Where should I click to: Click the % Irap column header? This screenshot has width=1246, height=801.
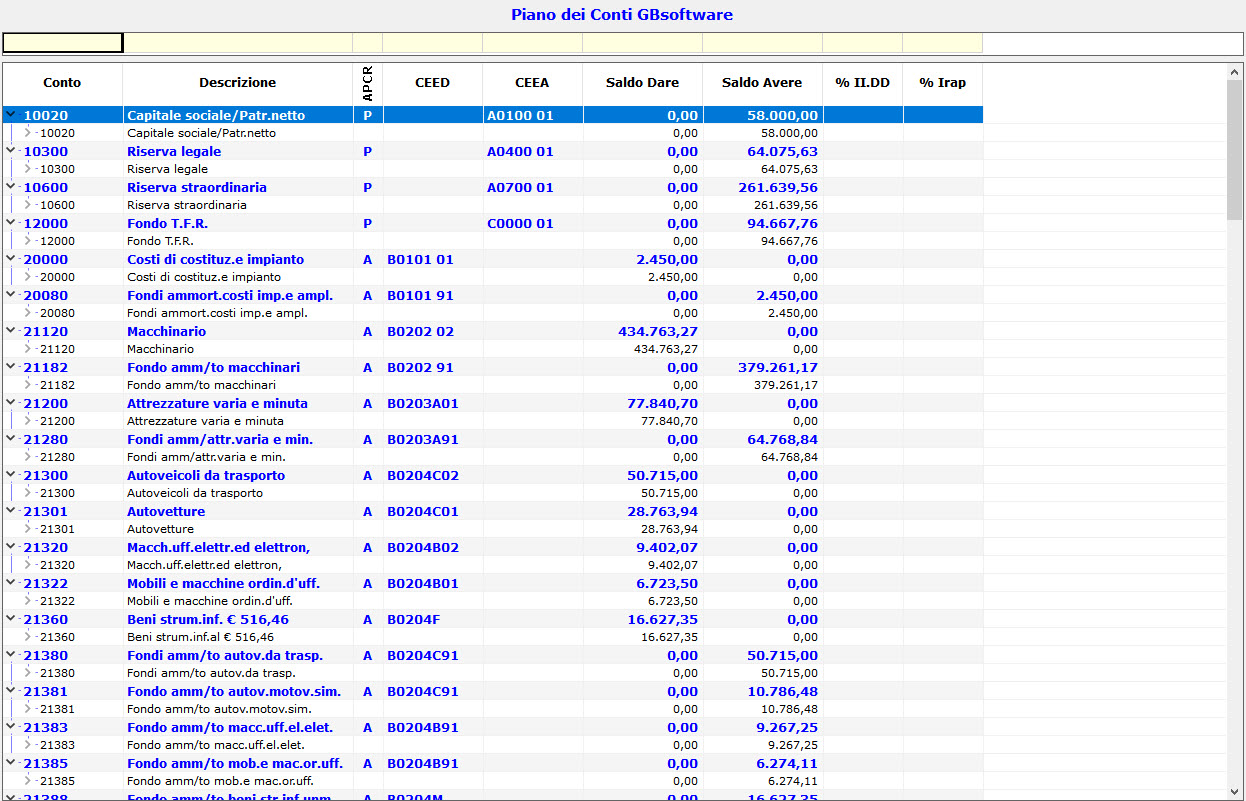pos(943,83)
